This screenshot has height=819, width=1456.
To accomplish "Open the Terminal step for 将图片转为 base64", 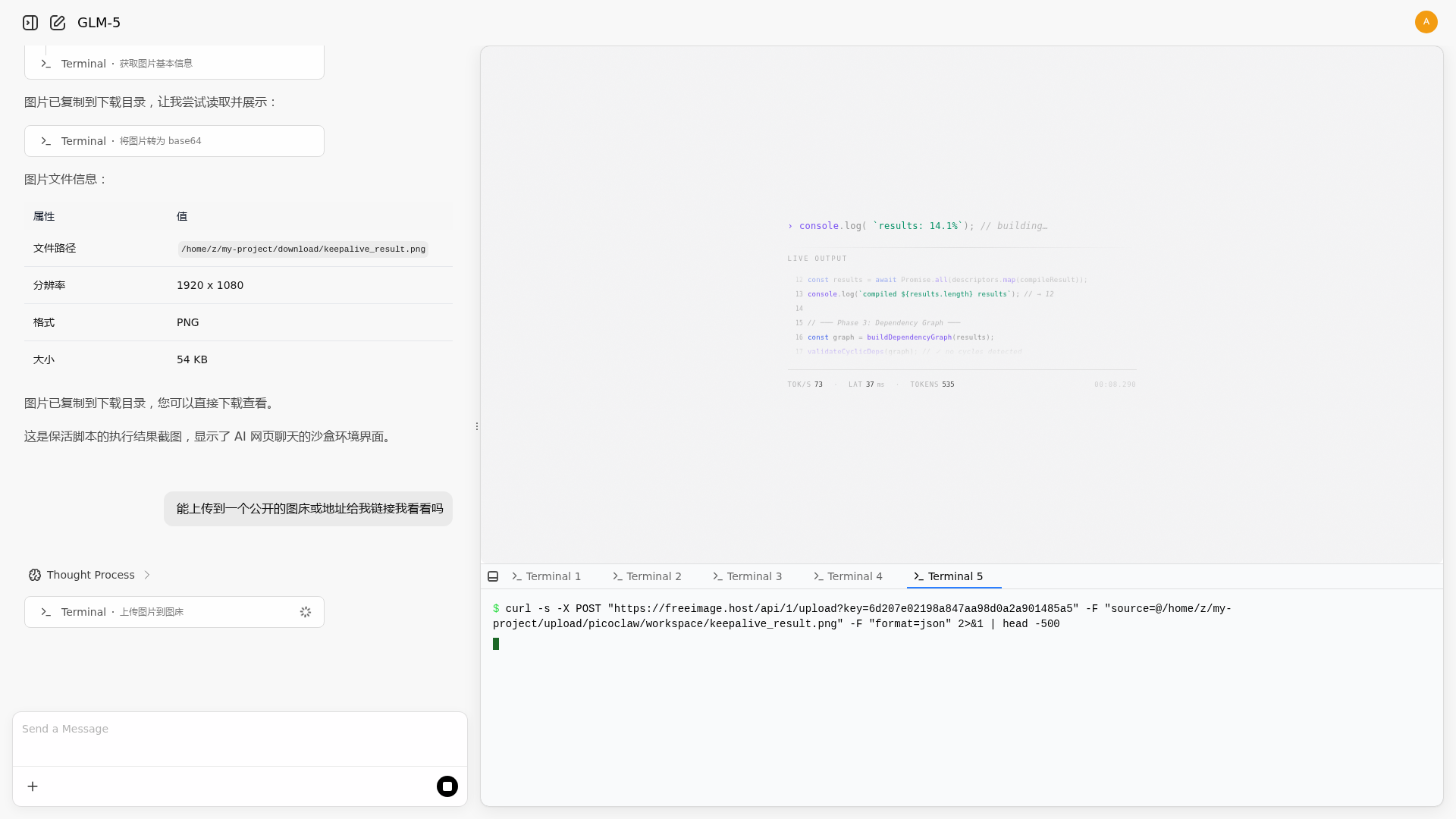I will (x=174, y=141).
